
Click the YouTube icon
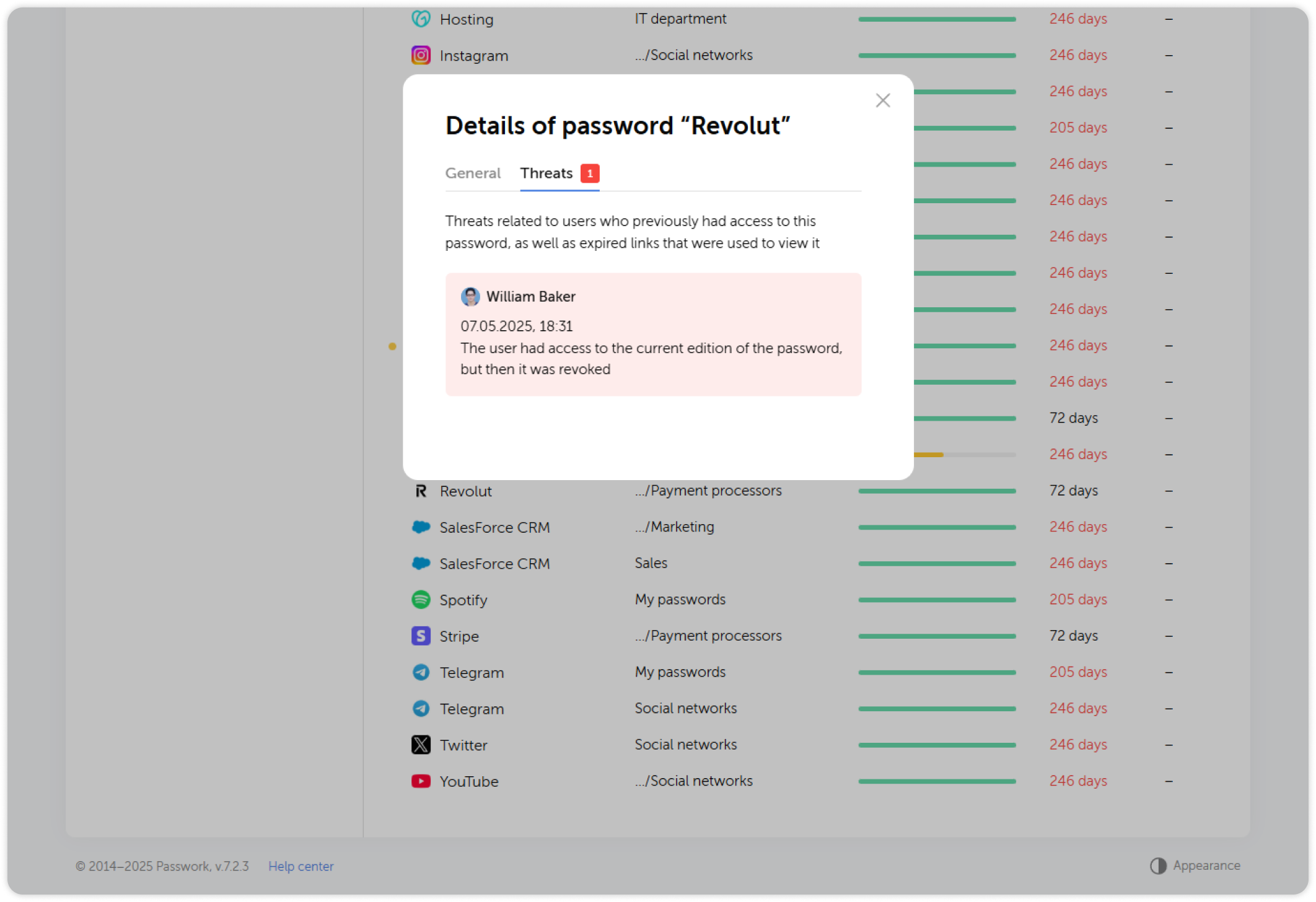coord(421,781)
